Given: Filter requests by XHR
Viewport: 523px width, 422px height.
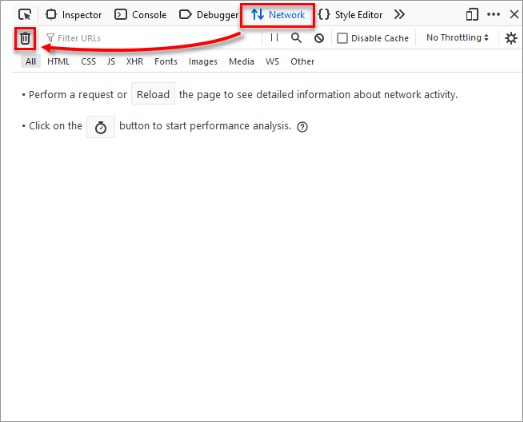Looking at the screenshot, I should tap(135, 61).
